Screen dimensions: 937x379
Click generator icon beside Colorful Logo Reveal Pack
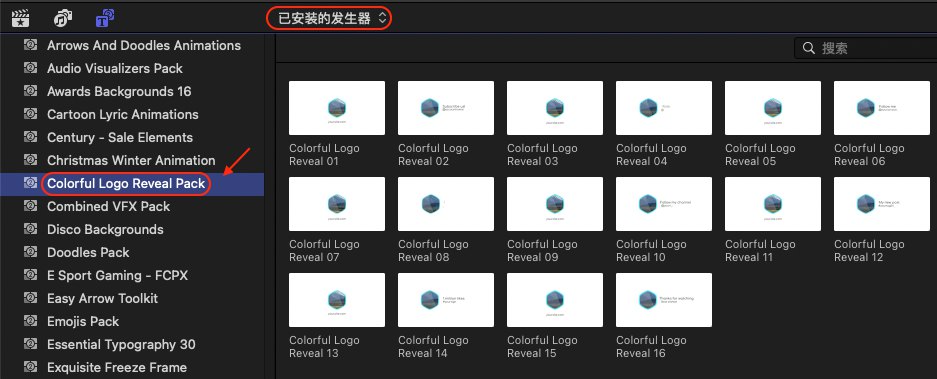click(30, 184)
